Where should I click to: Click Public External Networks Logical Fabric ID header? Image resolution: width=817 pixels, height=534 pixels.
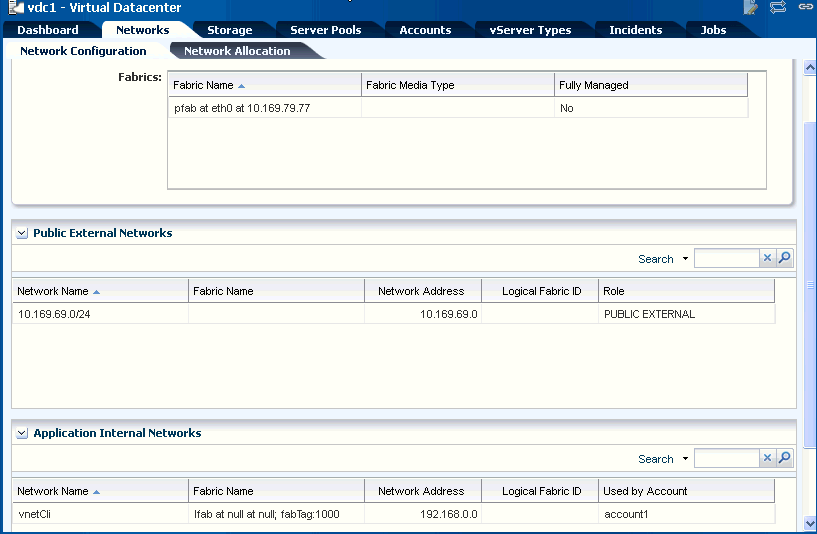[540, 291]
